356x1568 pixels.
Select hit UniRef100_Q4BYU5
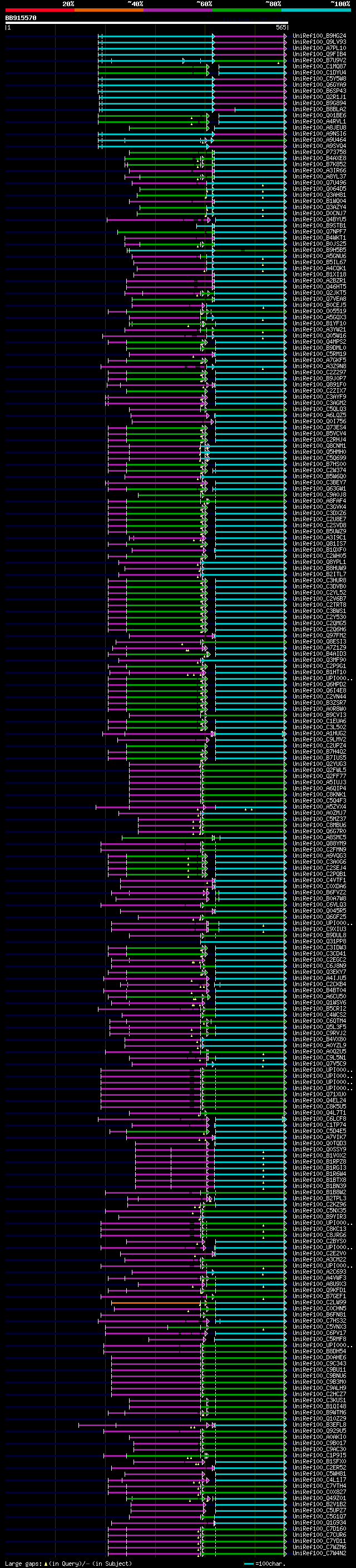(319, 219)
